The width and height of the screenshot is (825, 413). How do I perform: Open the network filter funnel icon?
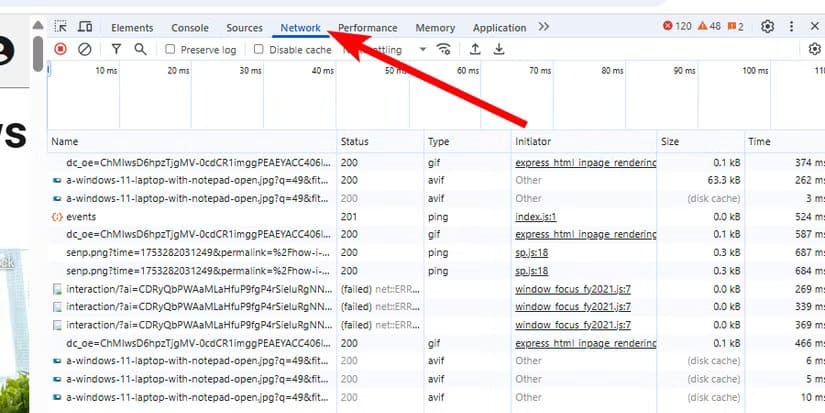pos(116,49)
